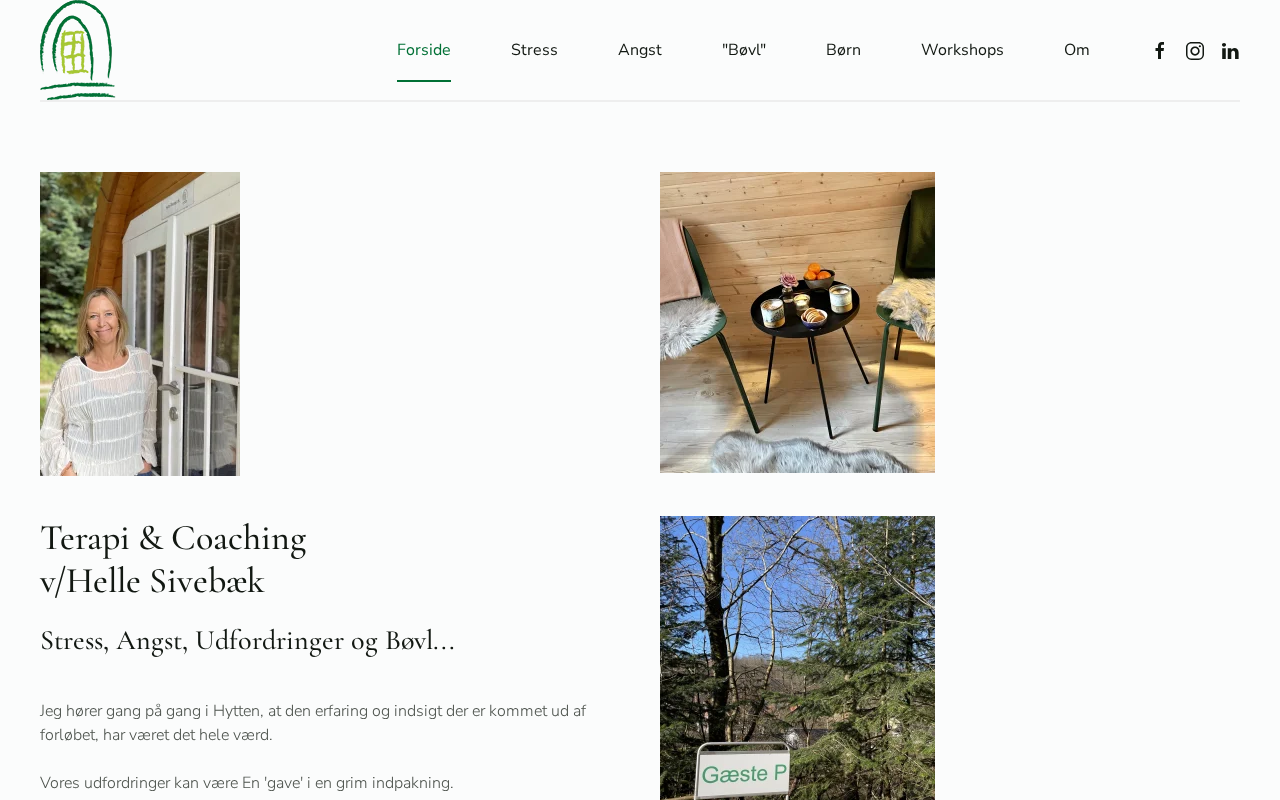Navigate to the Angst page

coord(640,50)
